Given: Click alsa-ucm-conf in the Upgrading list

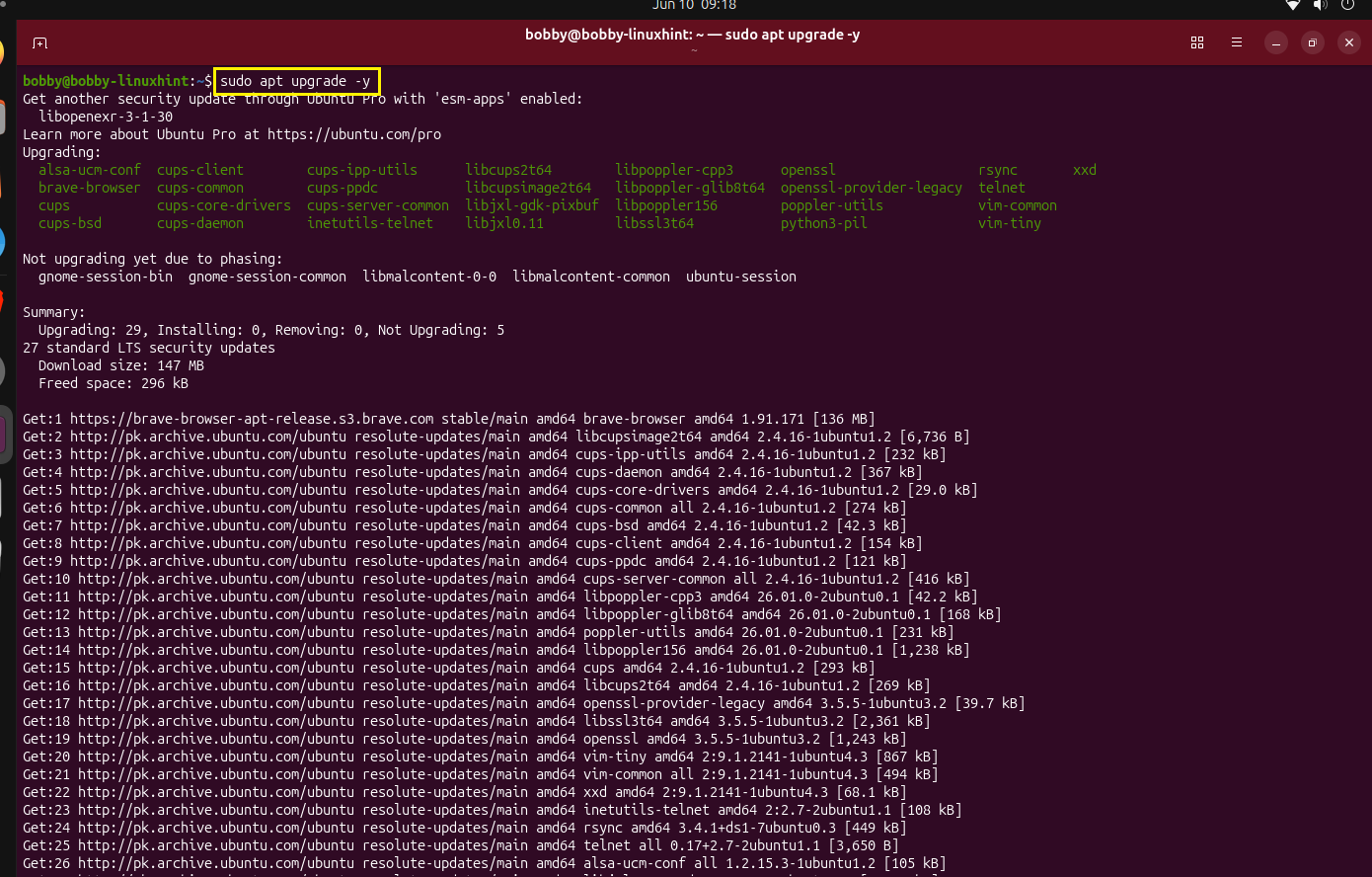Looking at the screenshot, I should 90,170.
